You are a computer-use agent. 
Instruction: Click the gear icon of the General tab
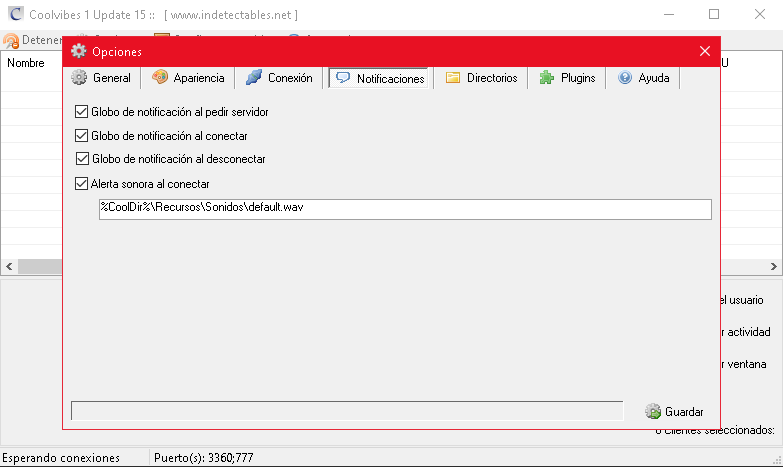pos(79,78)
